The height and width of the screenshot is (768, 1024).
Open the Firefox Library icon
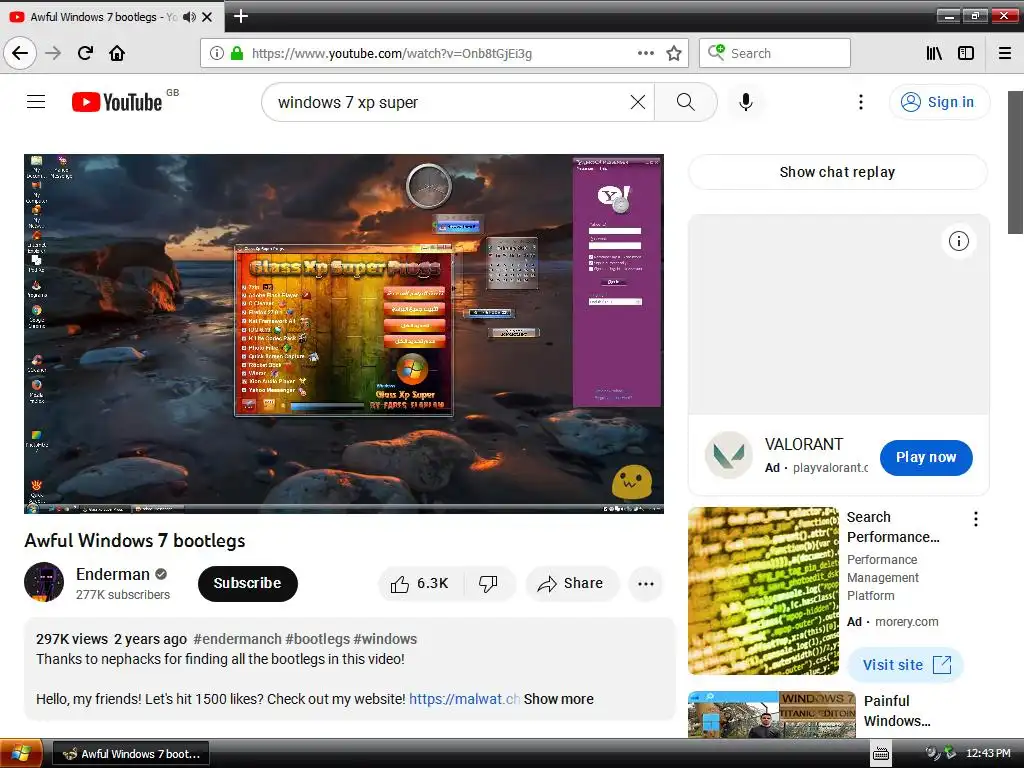pos(934,53)
